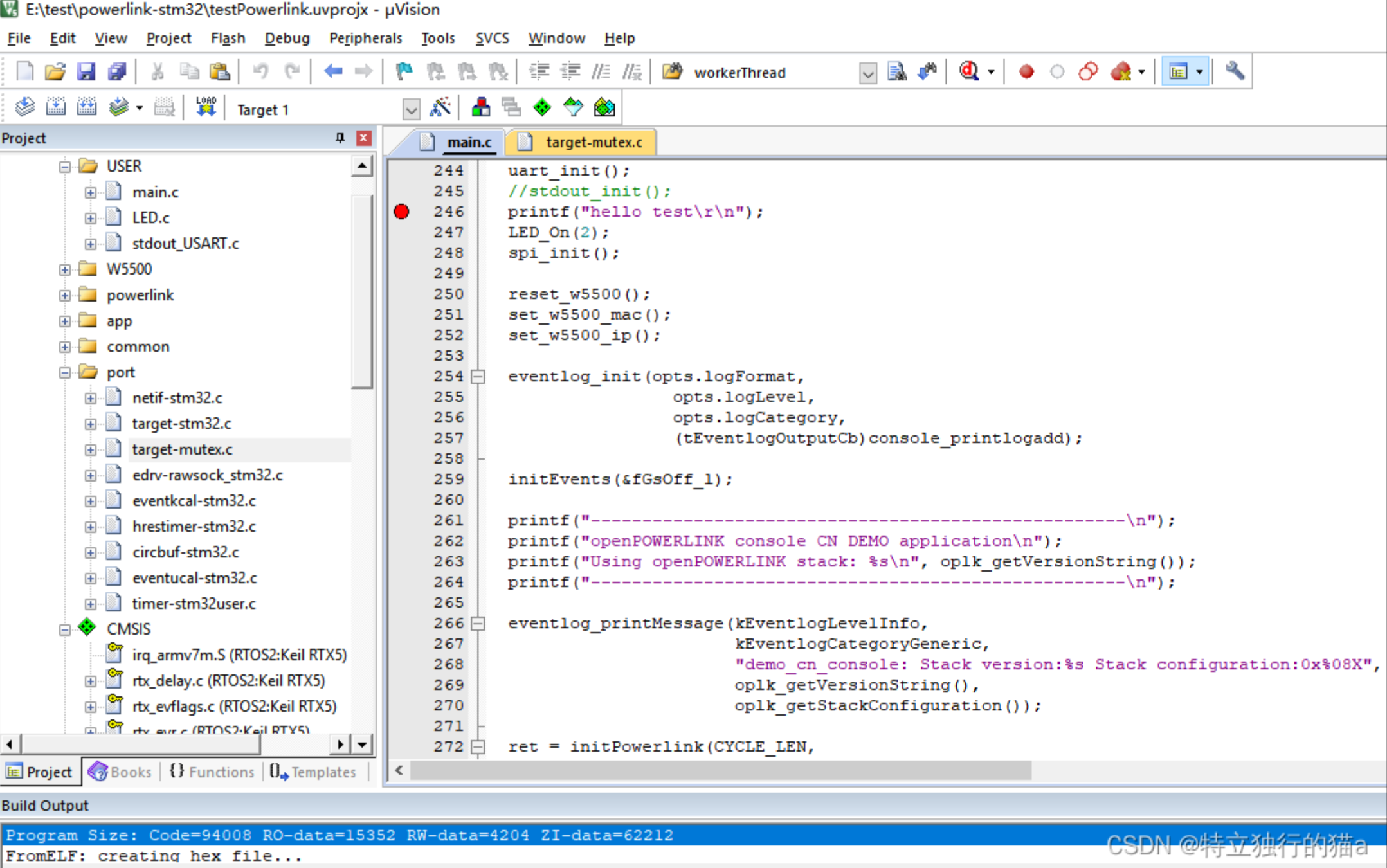This screenshot has height=868, width=1387.
Task: Close the Project panel
Action: point(364,138)
